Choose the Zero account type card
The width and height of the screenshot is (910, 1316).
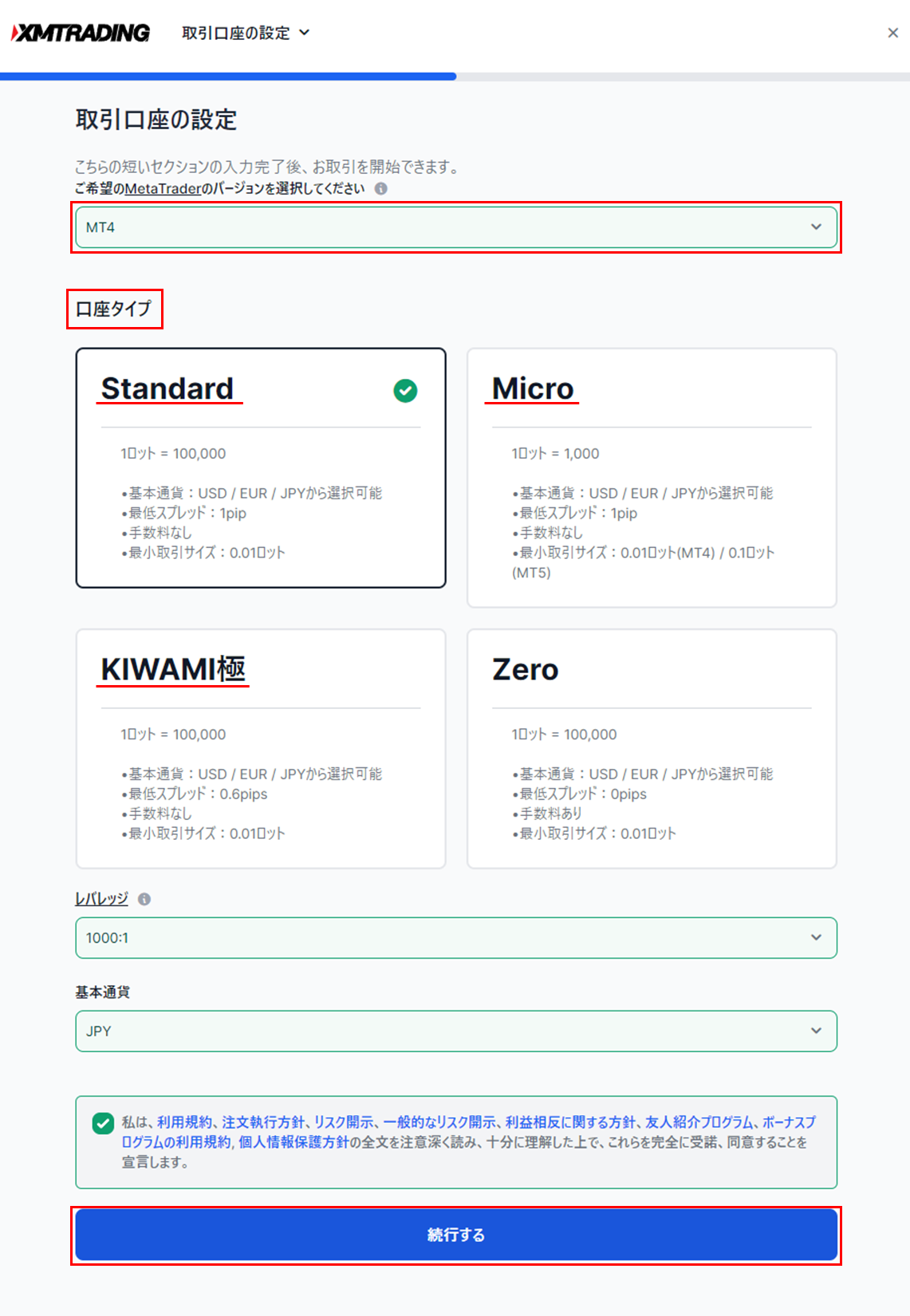pos(652,749)
